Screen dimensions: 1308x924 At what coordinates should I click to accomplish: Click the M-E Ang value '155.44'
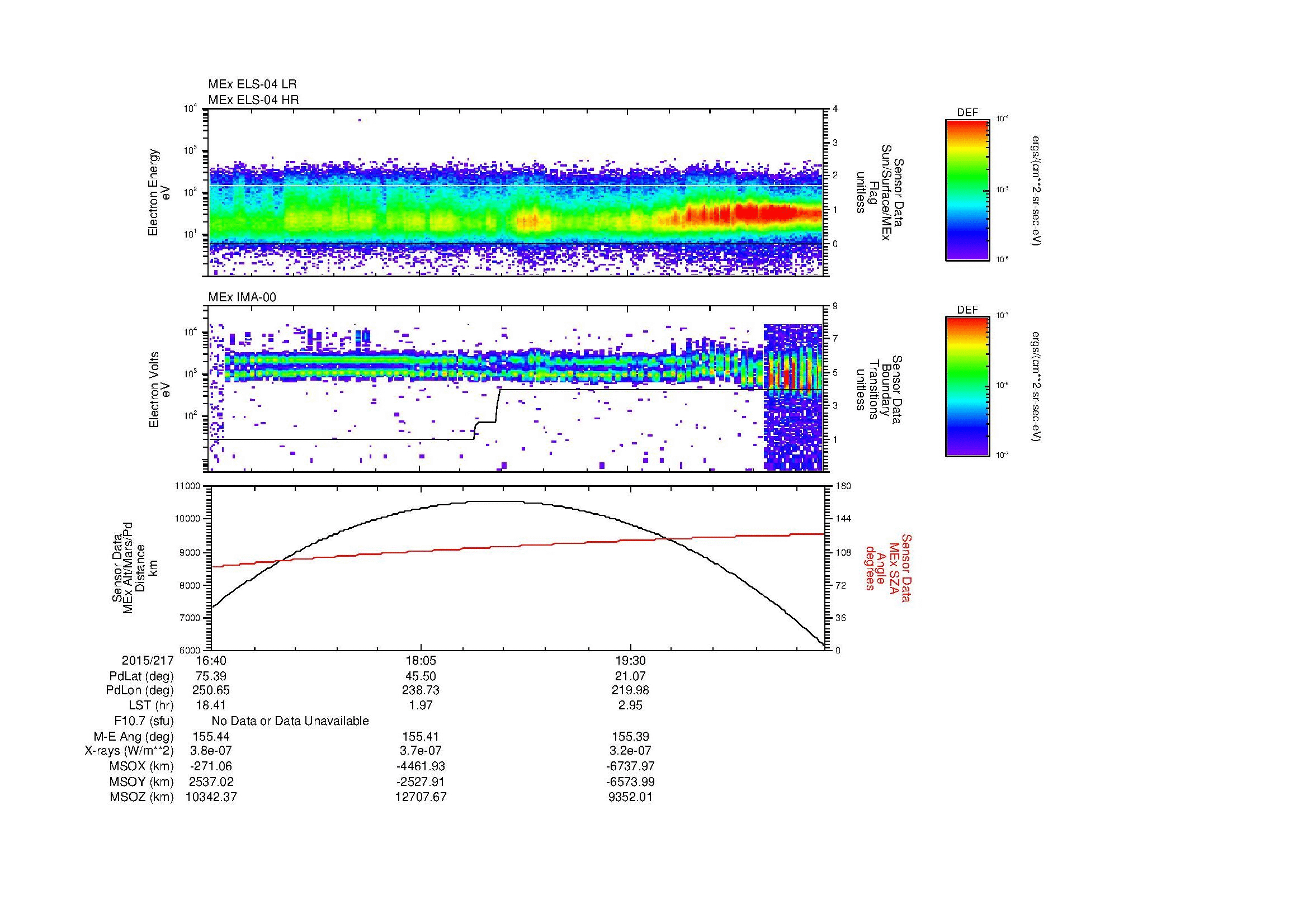[x=211, y=736]
